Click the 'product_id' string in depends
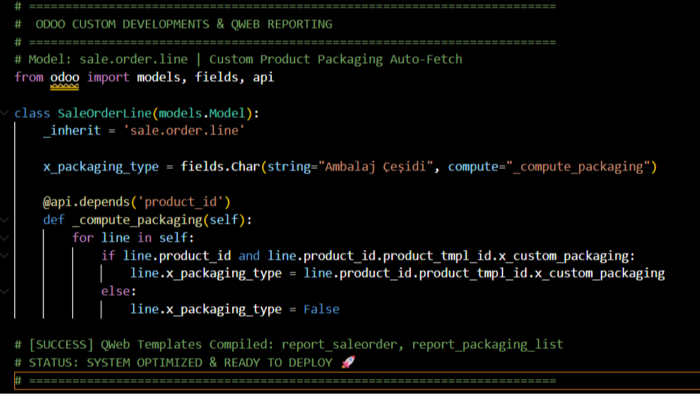Viewport: 700px width, 394px height. point(180,202)
